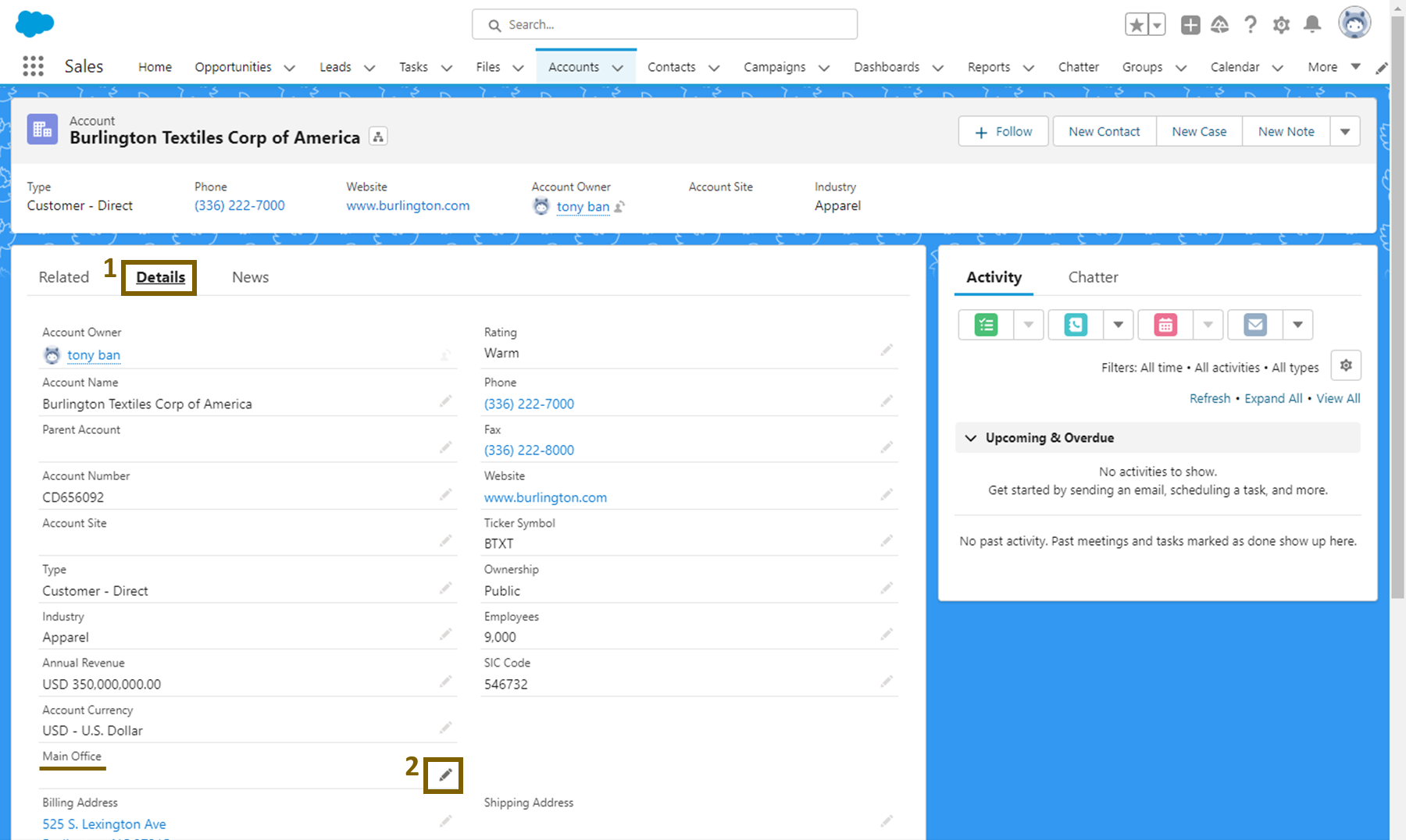Open the Trailhead guidance icon
This screenshot has height=840, width=1406.
[x=1220, y=25]
